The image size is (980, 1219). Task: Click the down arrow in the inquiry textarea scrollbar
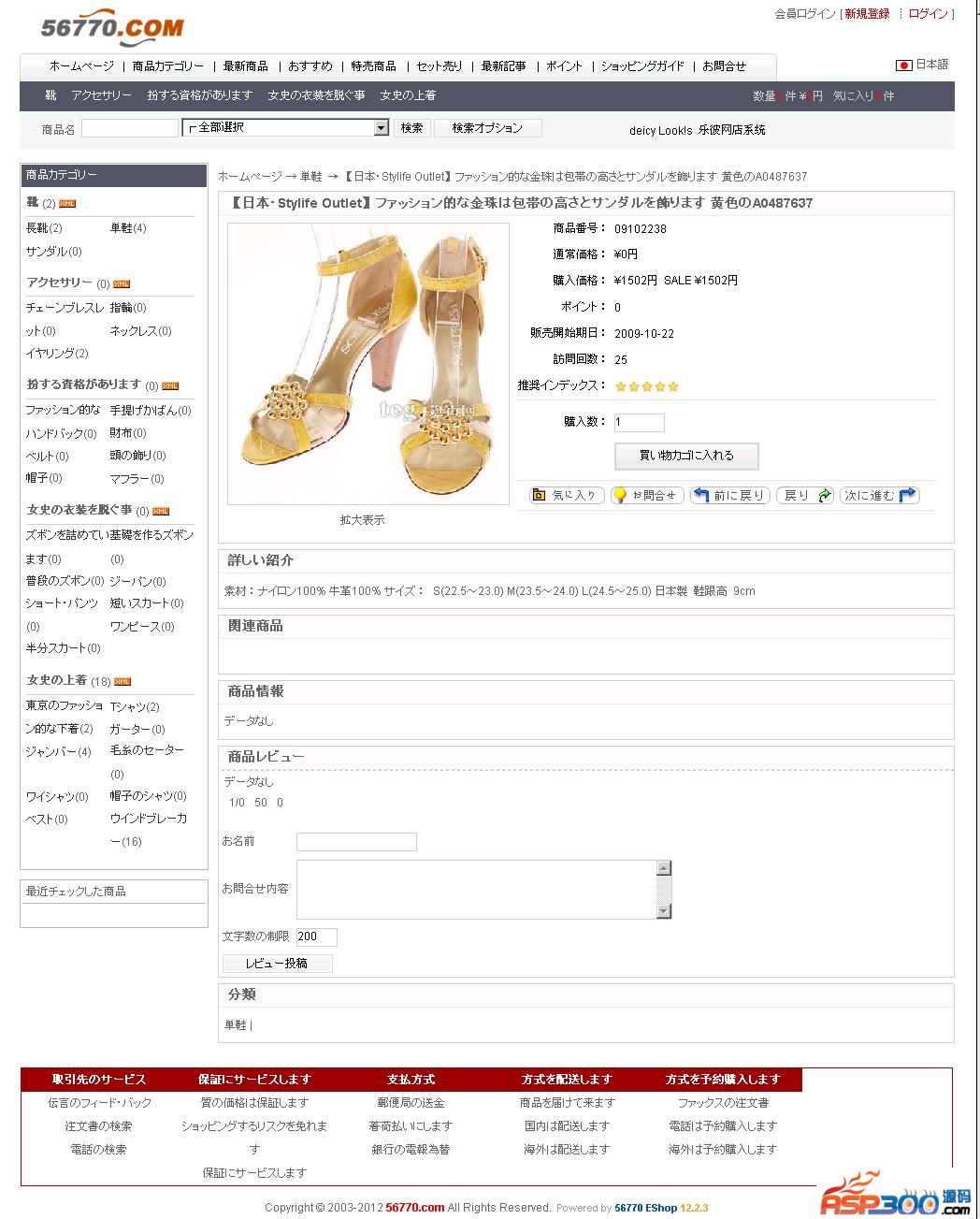pyautogui.click(x=664, y=911)
